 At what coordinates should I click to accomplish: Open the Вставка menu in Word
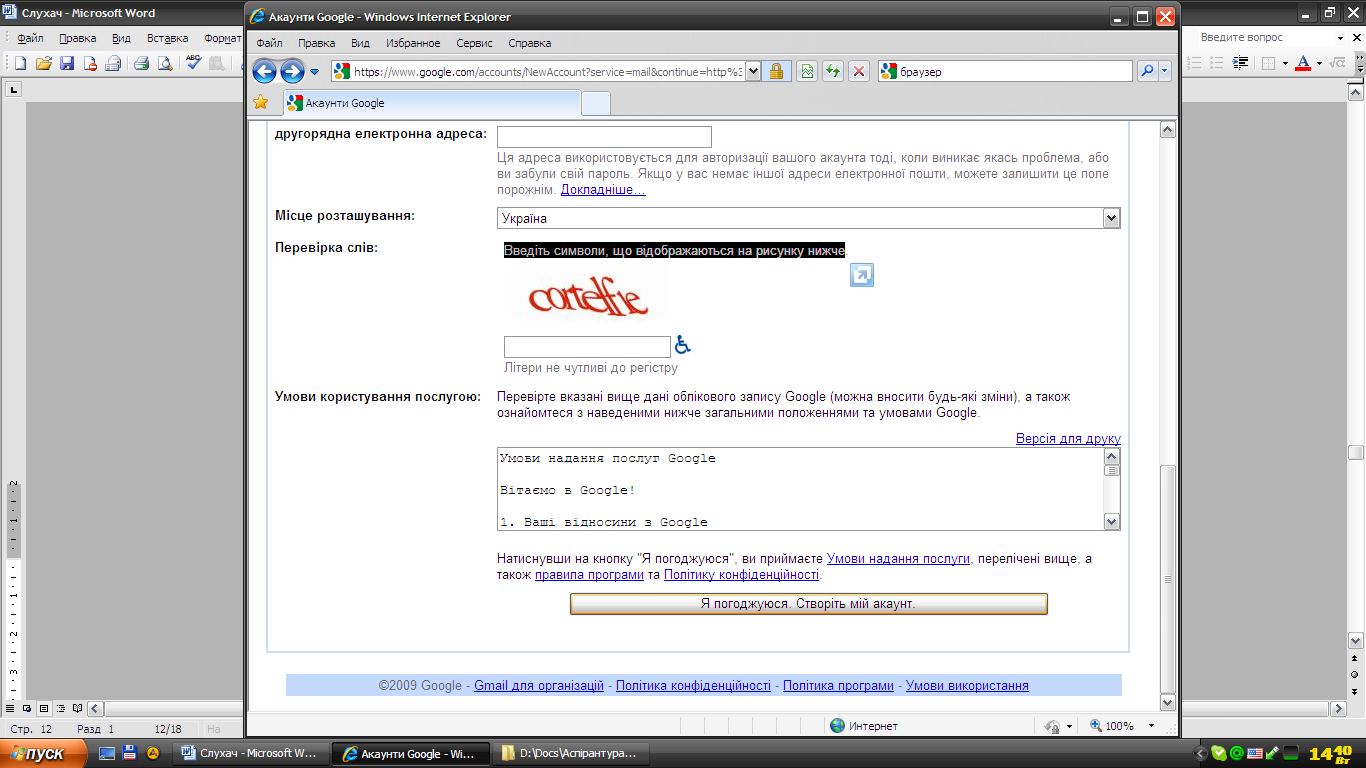point(167,38)
